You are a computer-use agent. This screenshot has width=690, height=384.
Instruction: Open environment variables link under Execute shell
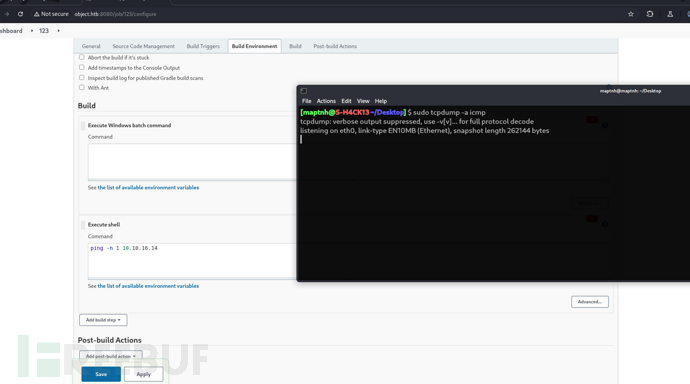click(148, 286)
